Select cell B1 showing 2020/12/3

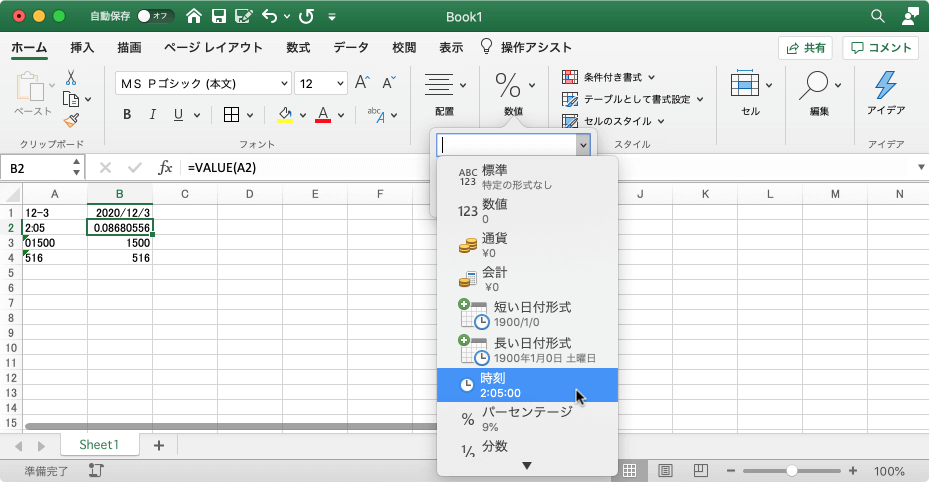tap(120, 213)
